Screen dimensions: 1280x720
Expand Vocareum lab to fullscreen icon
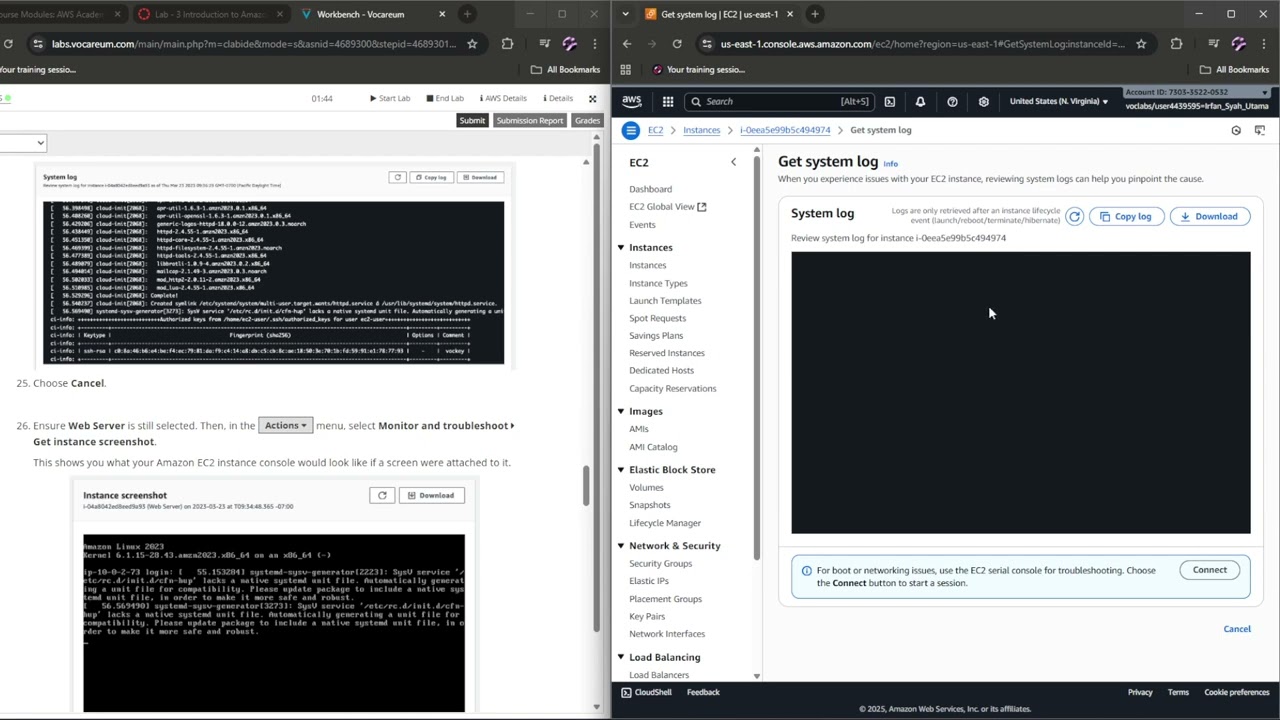tap(592, 98)
